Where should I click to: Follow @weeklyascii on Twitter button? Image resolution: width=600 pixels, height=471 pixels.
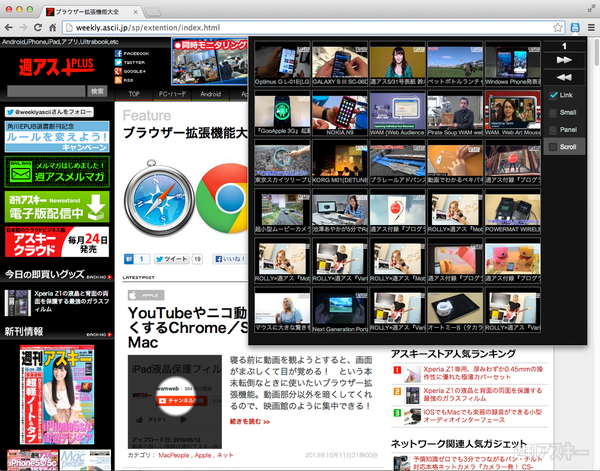(49, 112)
